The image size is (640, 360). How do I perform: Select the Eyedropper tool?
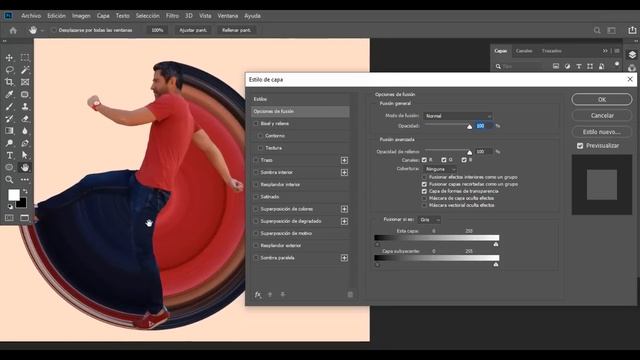click(x=9, y=94)
